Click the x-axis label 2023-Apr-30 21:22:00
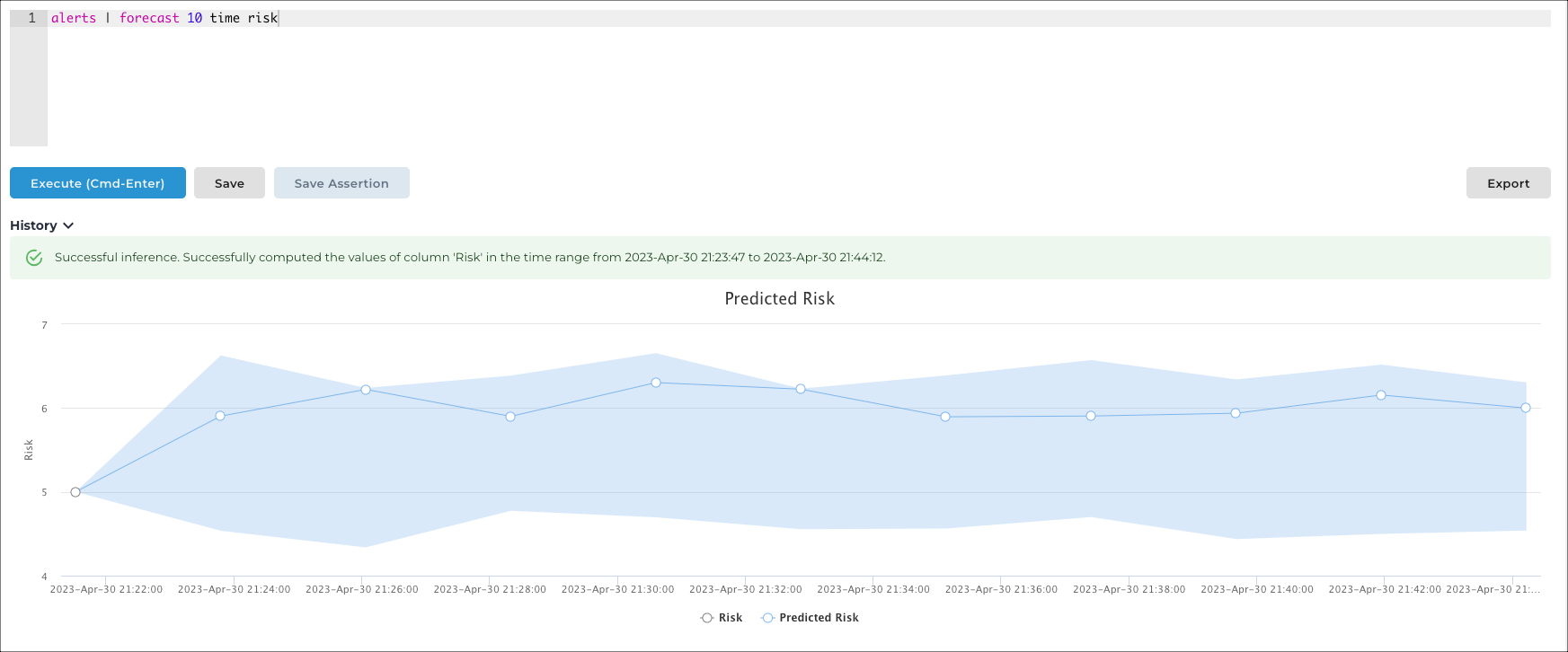 [x=106, y=590]
